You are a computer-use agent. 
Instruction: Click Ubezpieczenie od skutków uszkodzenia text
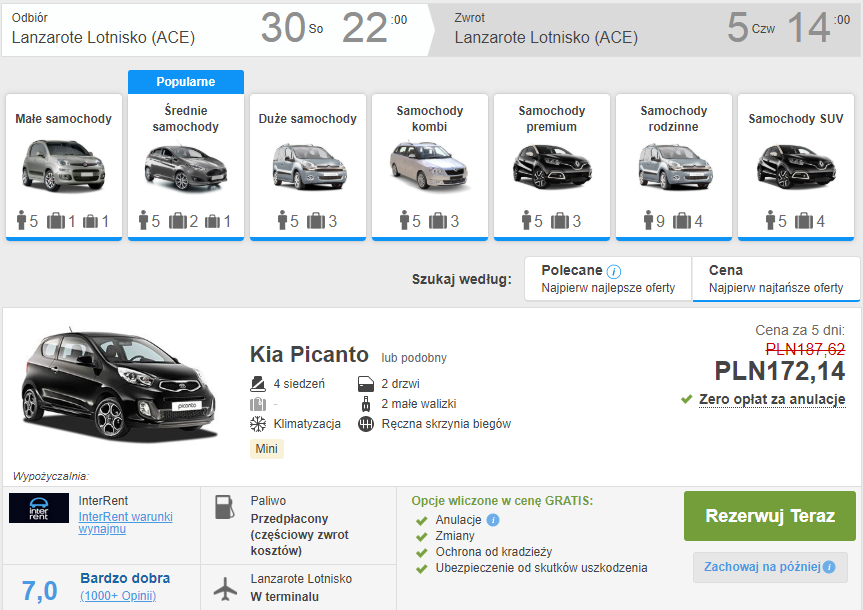(x=542, y=568)
